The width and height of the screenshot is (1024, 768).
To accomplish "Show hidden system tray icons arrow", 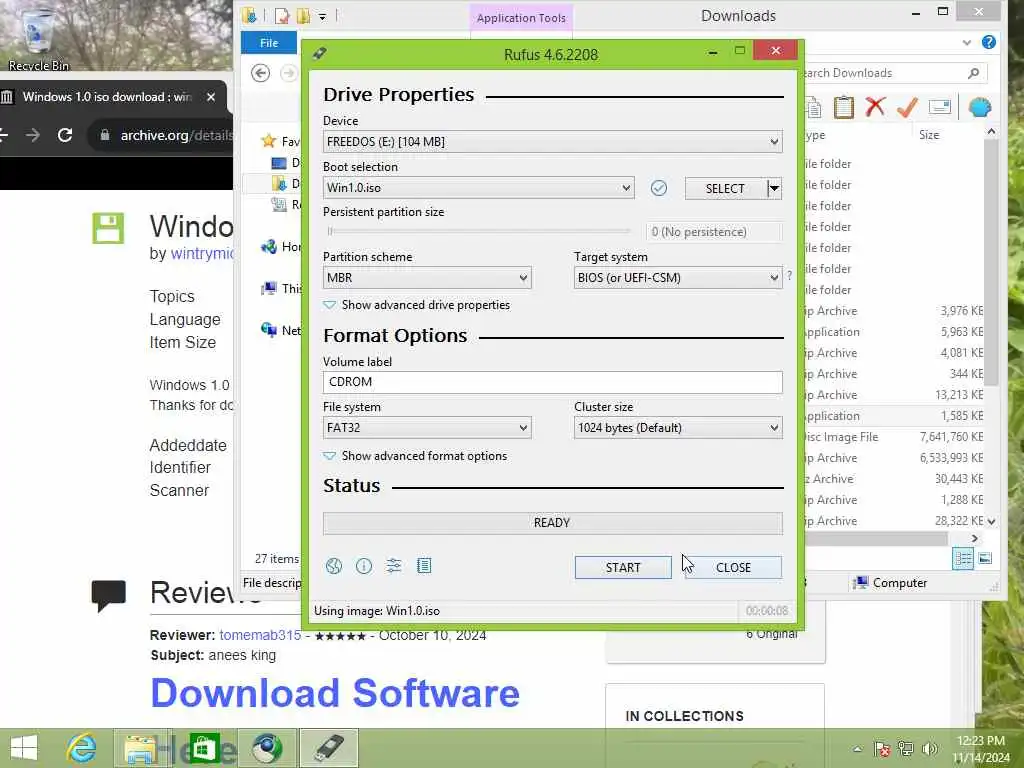I will [x=857, y=749].
